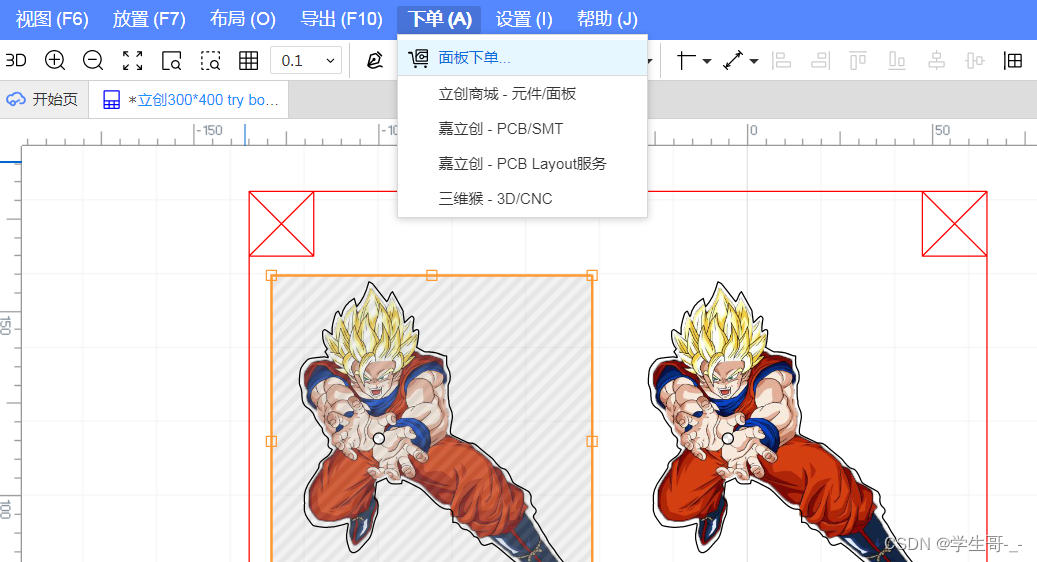Click the zoom-to-selection dashed box icon

[x=210, y=61]
